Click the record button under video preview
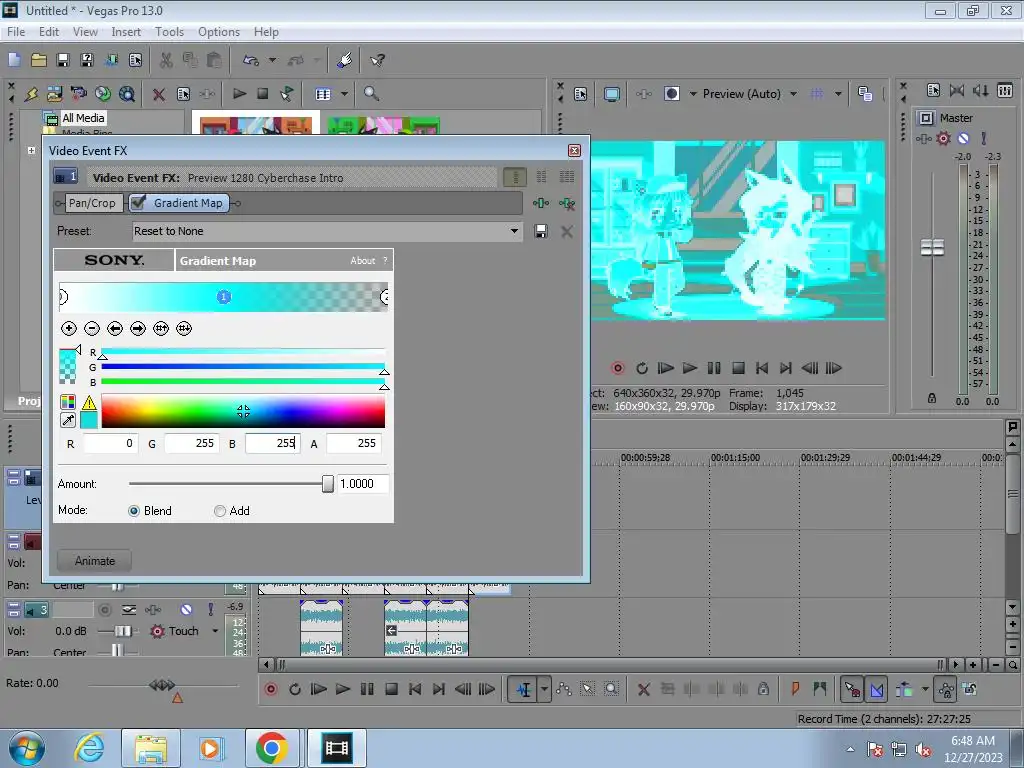The image size is (1024, 768). coord(618,368)
